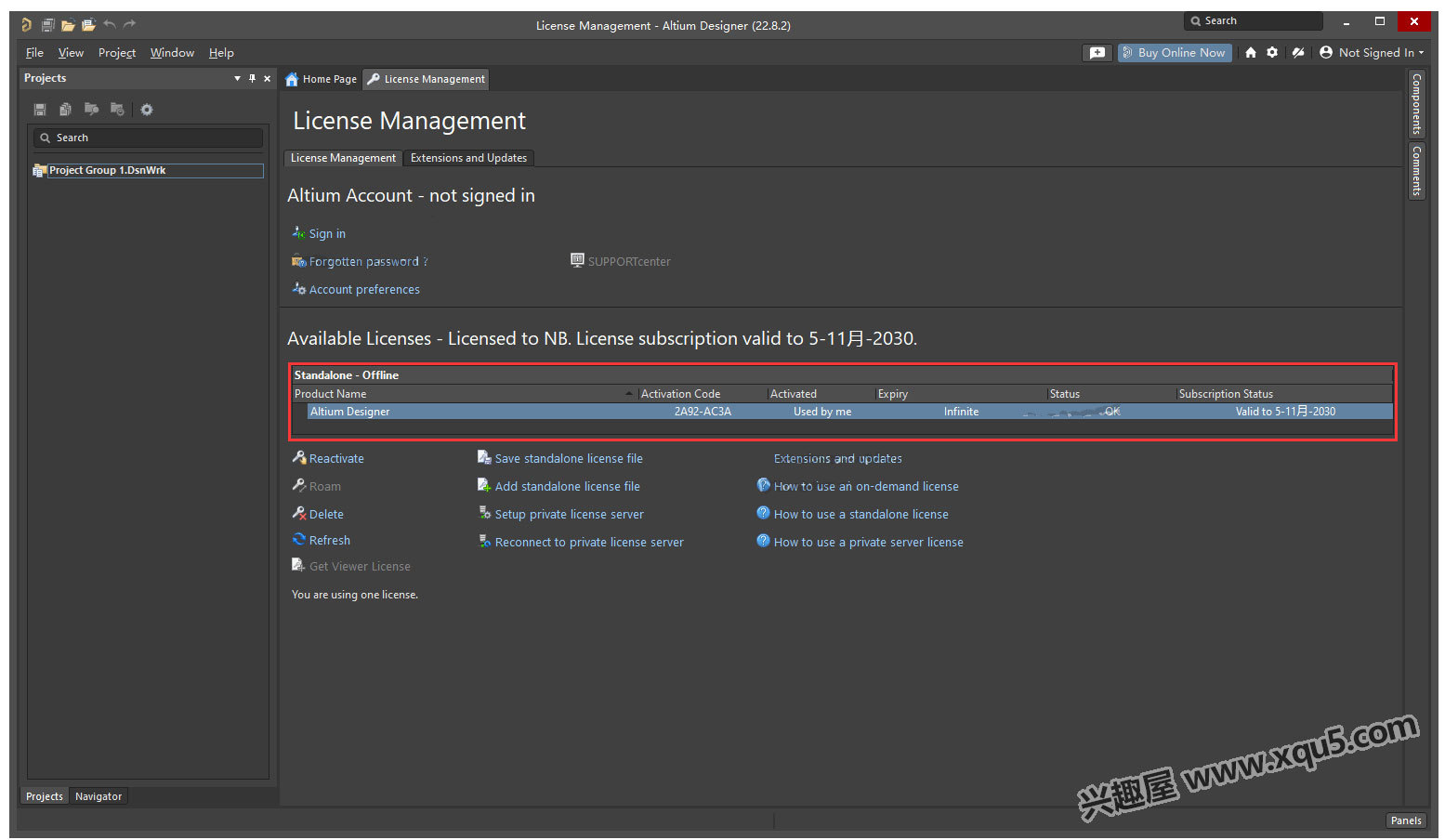Click the save icon in Projects panel toolbar
Viewport: 1445px width, 840px height.
[x=40, y=110]
